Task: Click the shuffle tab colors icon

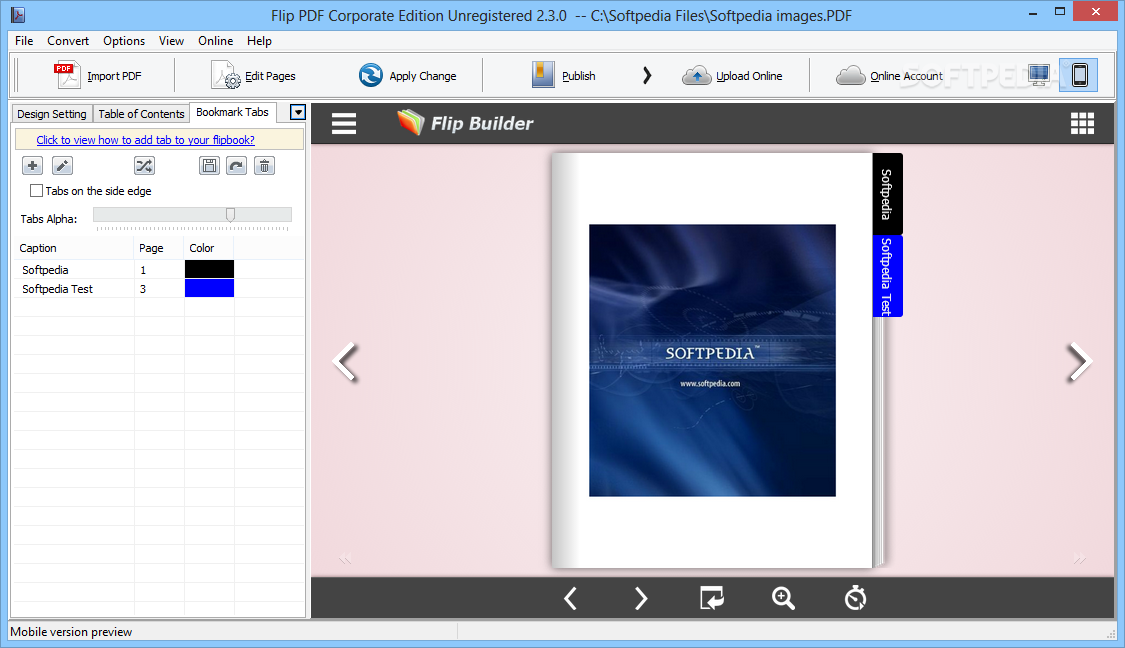Action: coord(144,166)
